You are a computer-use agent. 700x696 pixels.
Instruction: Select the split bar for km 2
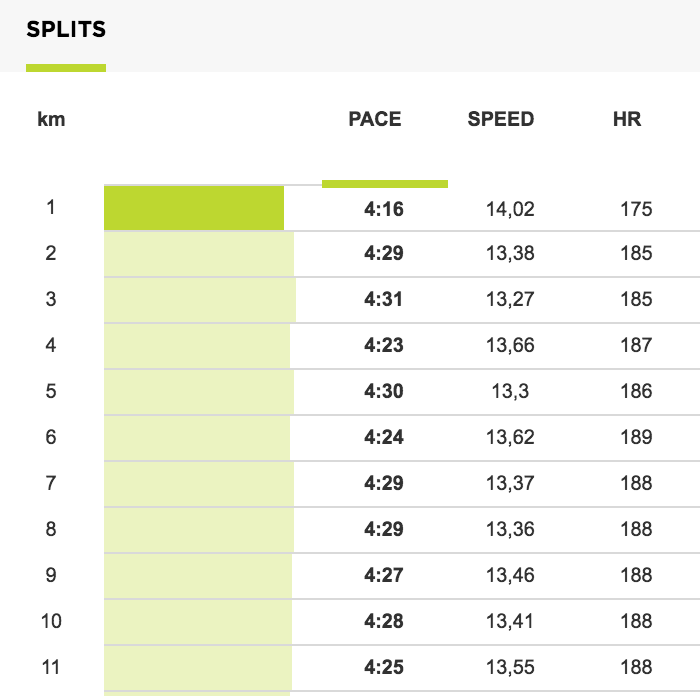(199, 254)
